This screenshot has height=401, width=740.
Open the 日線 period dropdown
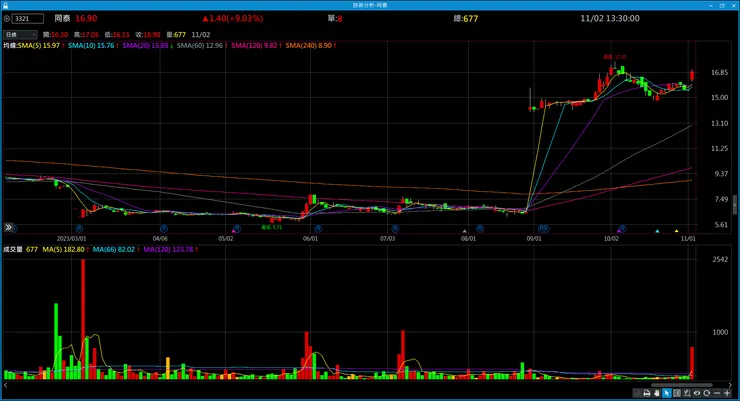(20, 34)
